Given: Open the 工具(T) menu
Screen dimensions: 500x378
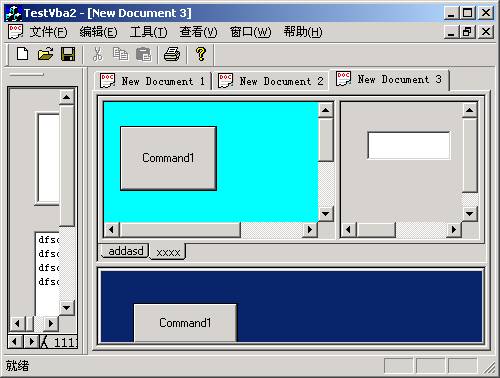Looking at the screenshot, I should pos(149,32).
